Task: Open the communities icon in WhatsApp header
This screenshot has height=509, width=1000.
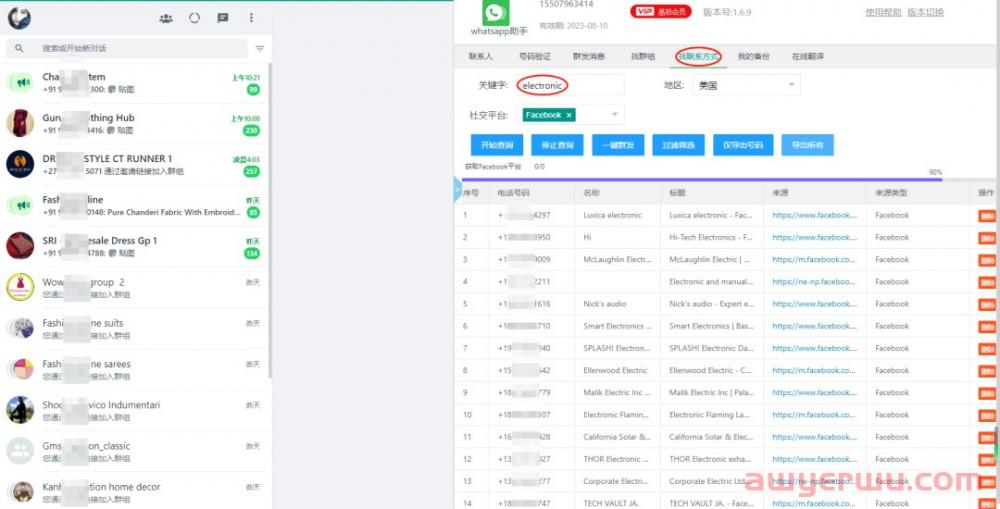Action: (x=166, y=18)
